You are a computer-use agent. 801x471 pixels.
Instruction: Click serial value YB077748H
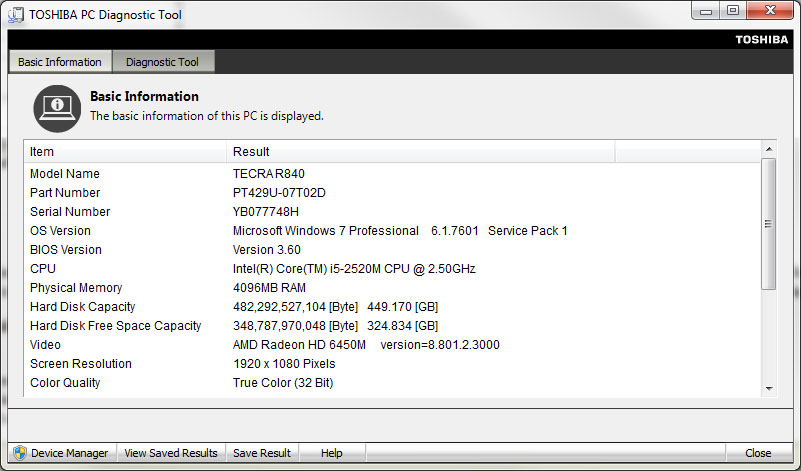[266, 211]
